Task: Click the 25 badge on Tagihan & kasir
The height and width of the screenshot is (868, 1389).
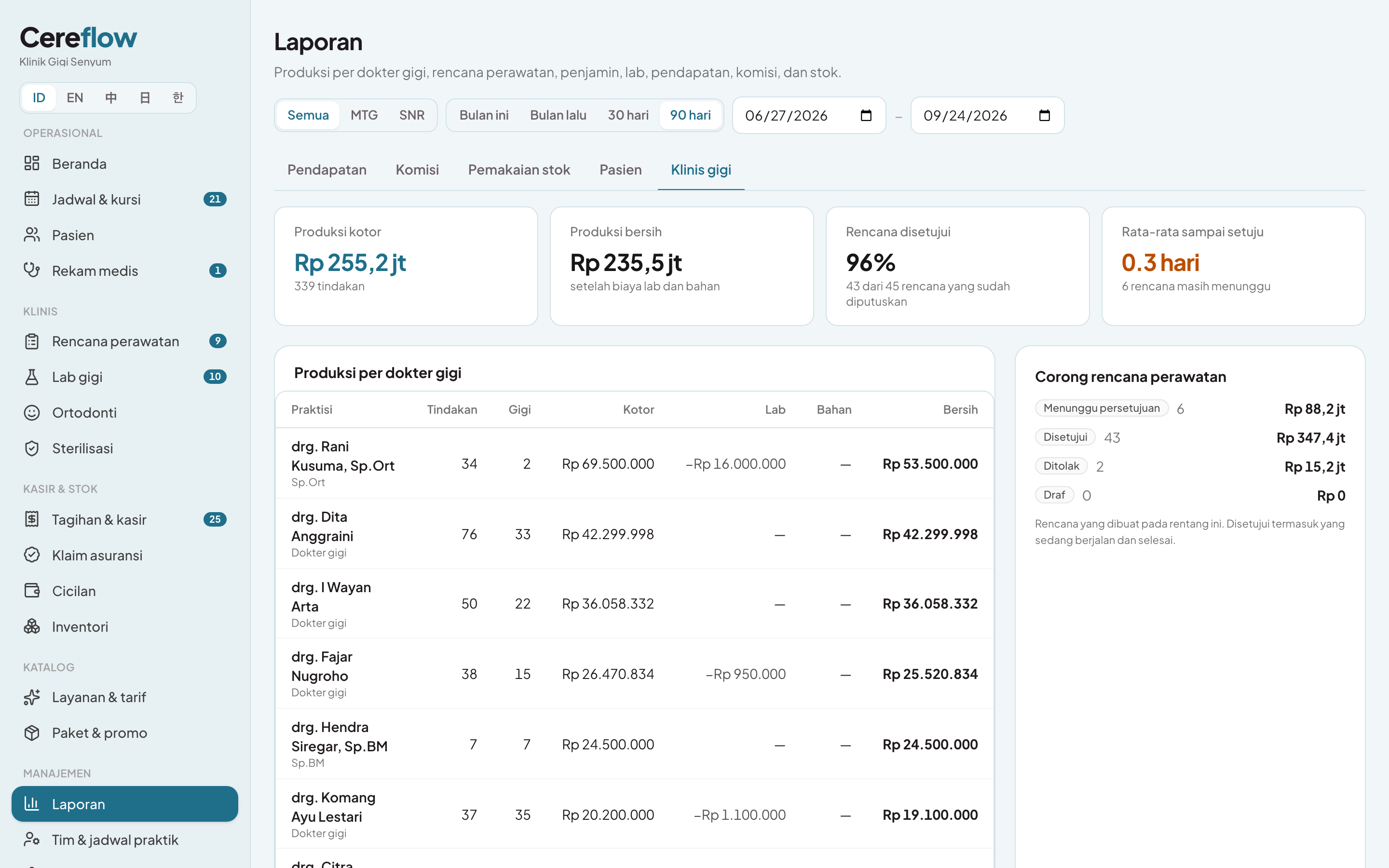Action: coord(215,519)
